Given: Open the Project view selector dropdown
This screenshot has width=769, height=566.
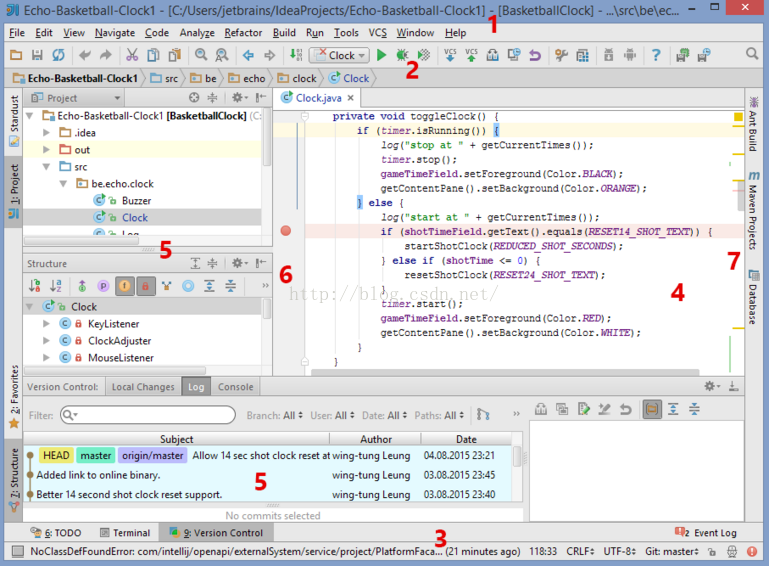Looking at the screenshot, I should [x=76, y=98].
